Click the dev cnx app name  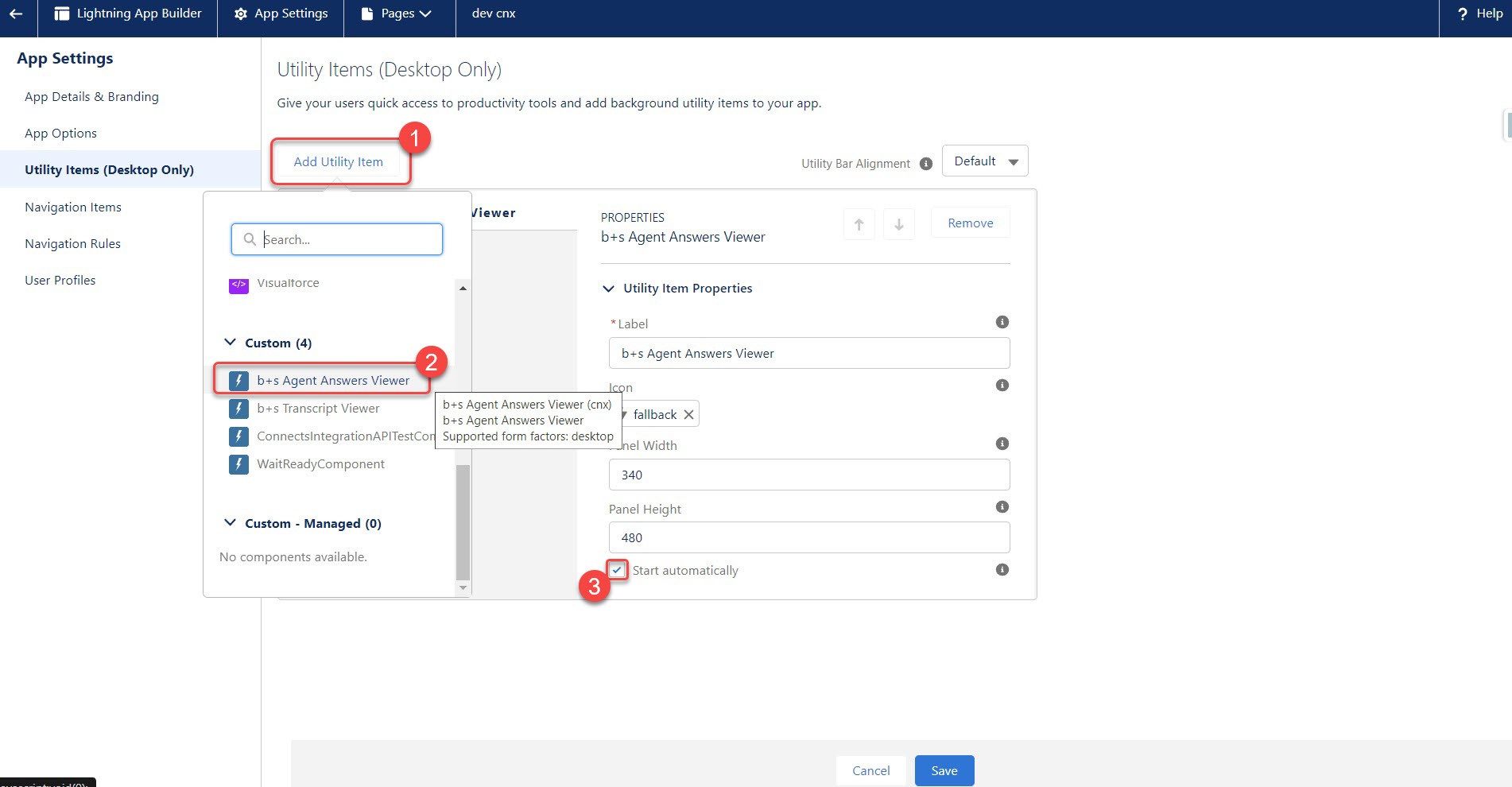494,14
